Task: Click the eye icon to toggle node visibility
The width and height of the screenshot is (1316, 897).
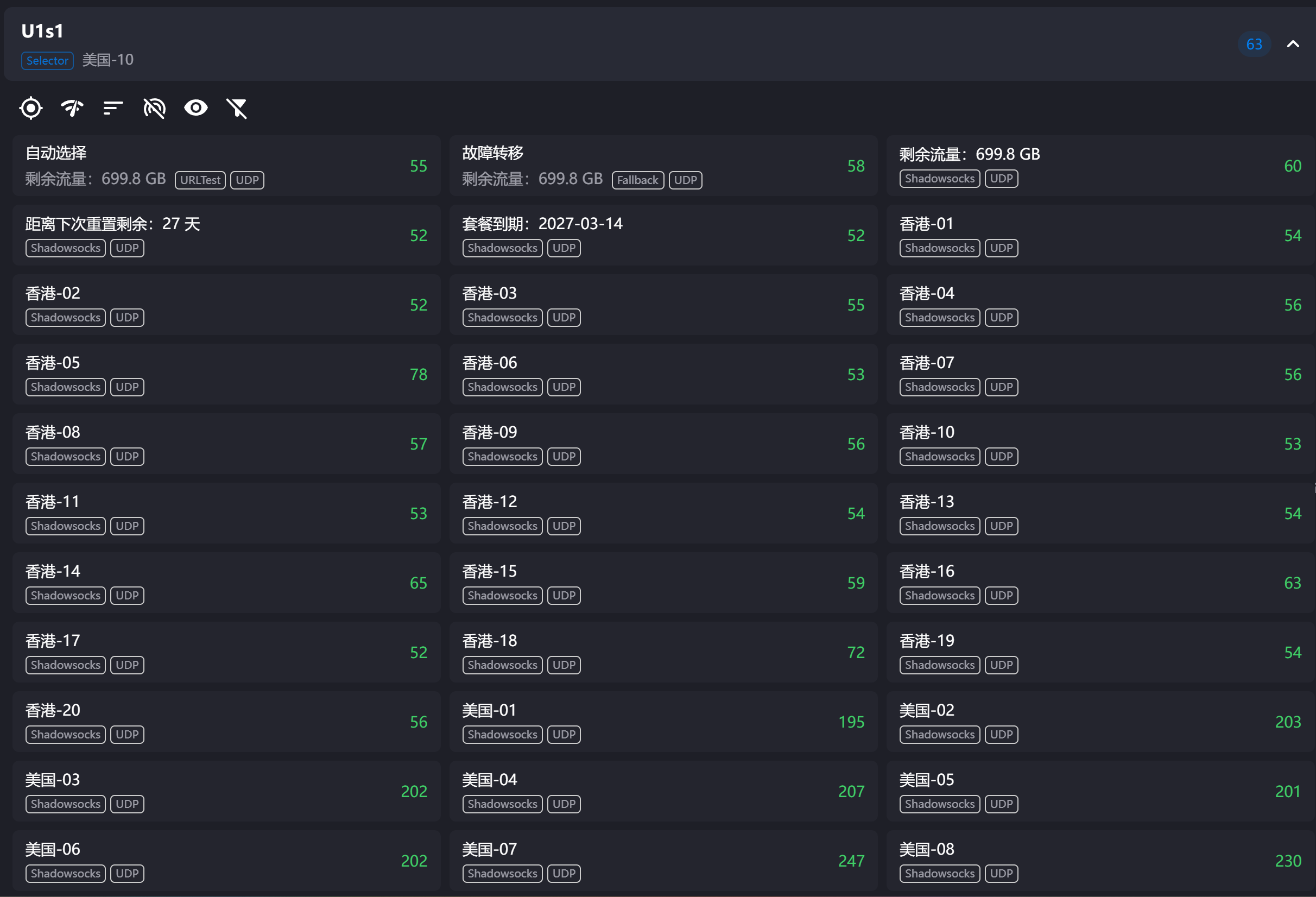Action: [x=196, y=108]
